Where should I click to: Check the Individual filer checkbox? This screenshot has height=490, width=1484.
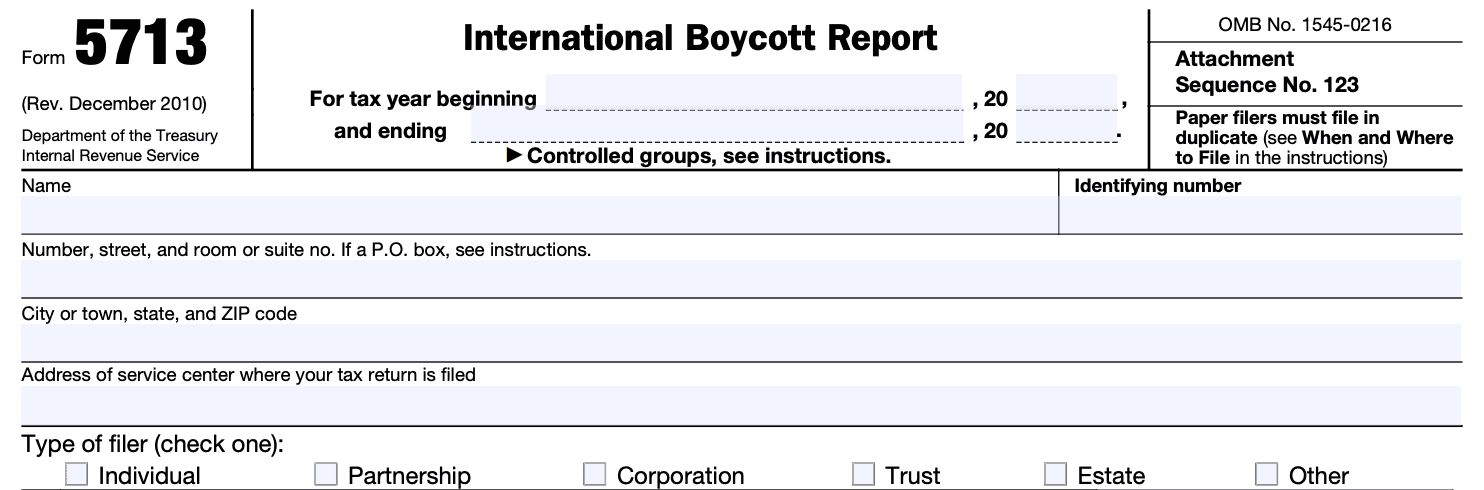point(76,474)
